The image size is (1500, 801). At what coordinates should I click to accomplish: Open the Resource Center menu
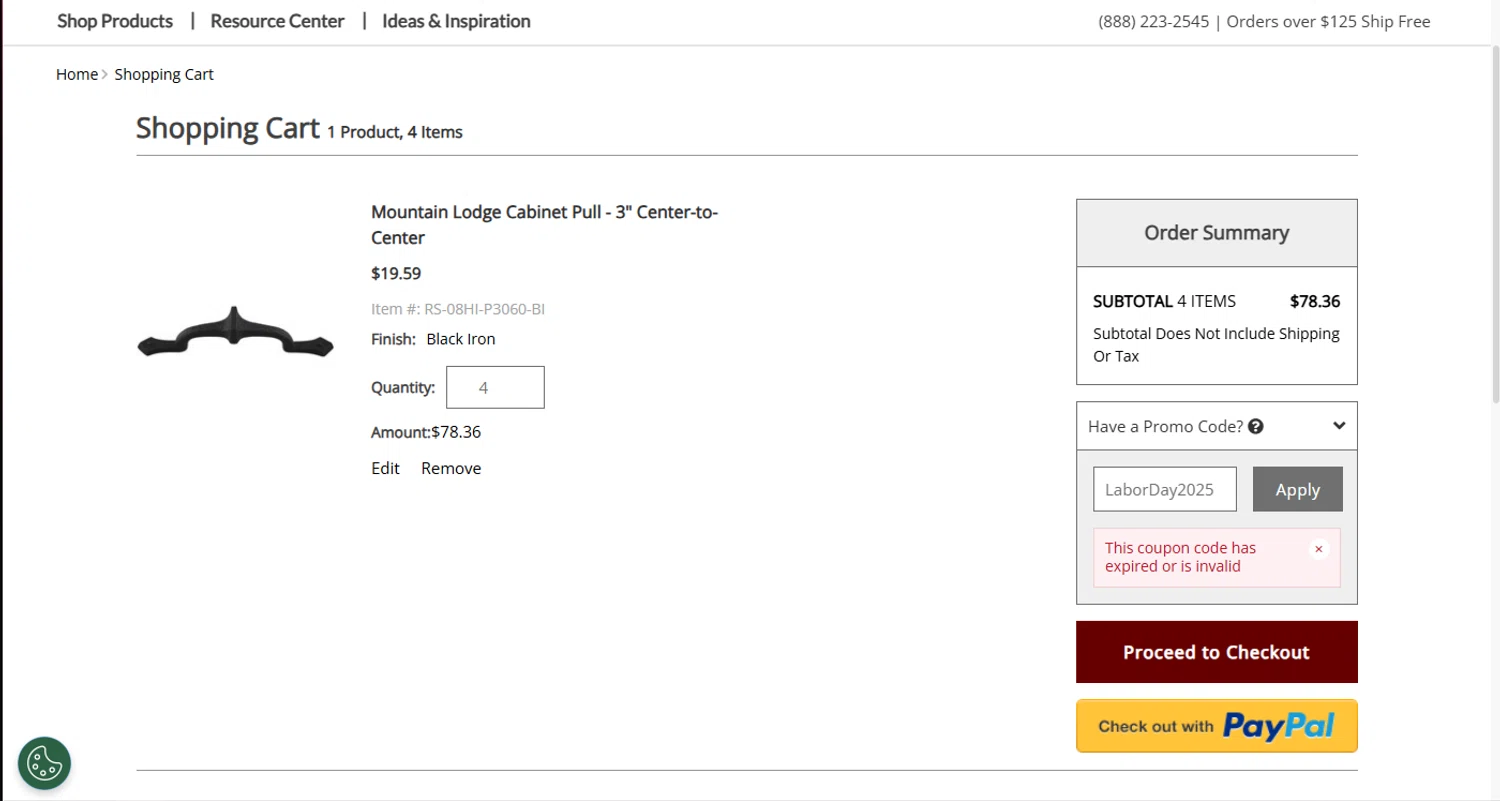point(277,21)
